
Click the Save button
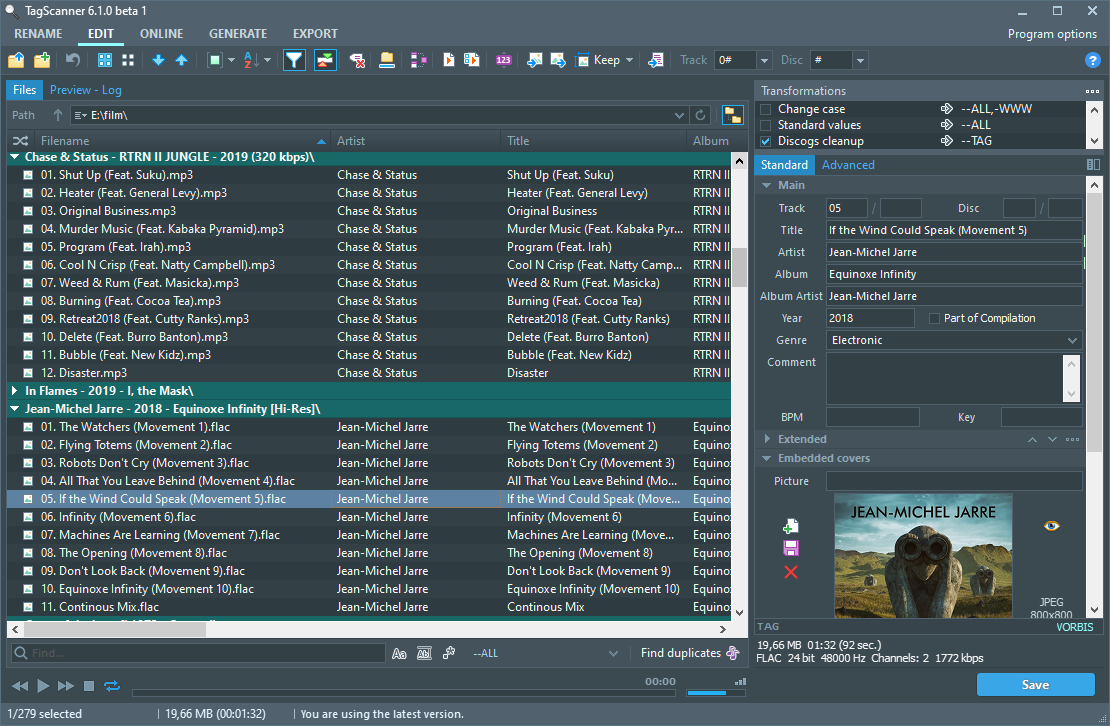[1036, 684]
